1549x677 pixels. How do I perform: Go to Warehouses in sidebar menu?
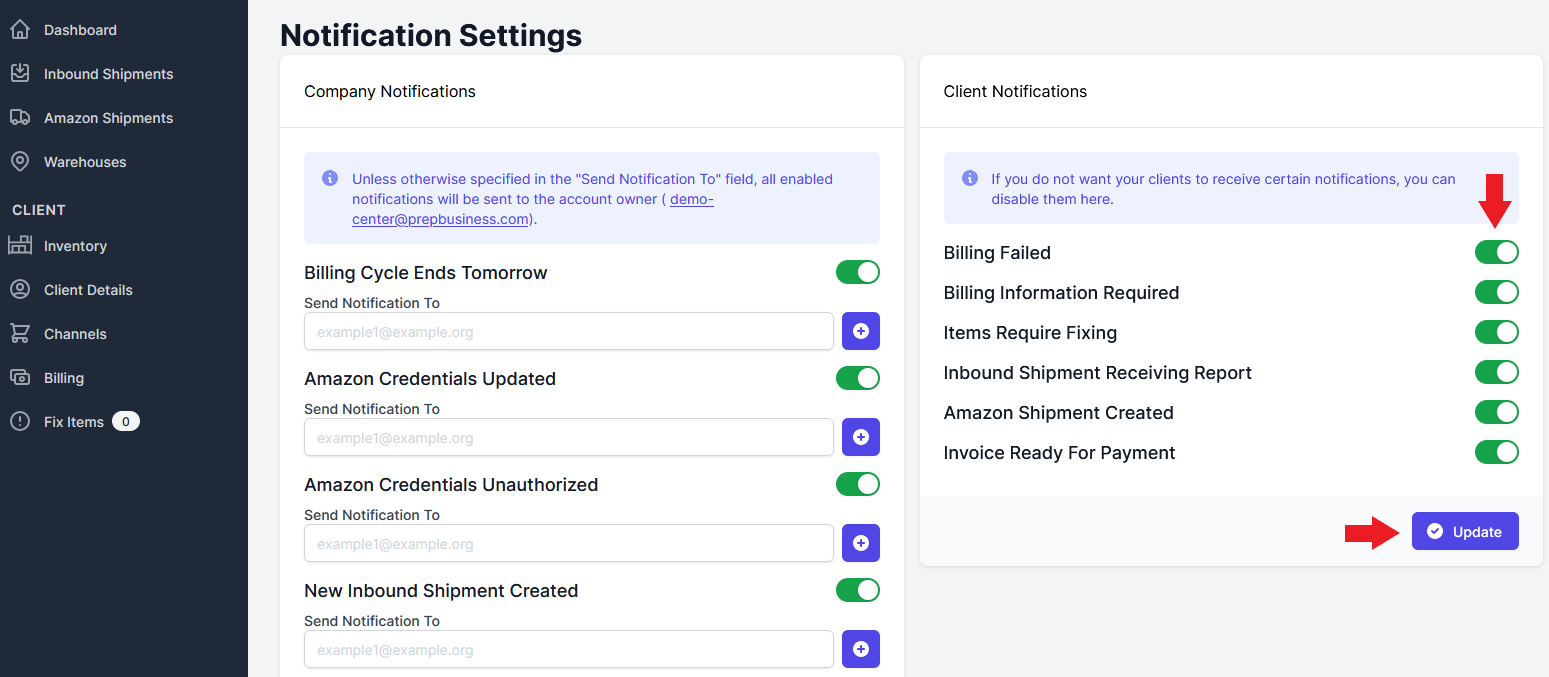pyautogui.click(x=85, y=162)
